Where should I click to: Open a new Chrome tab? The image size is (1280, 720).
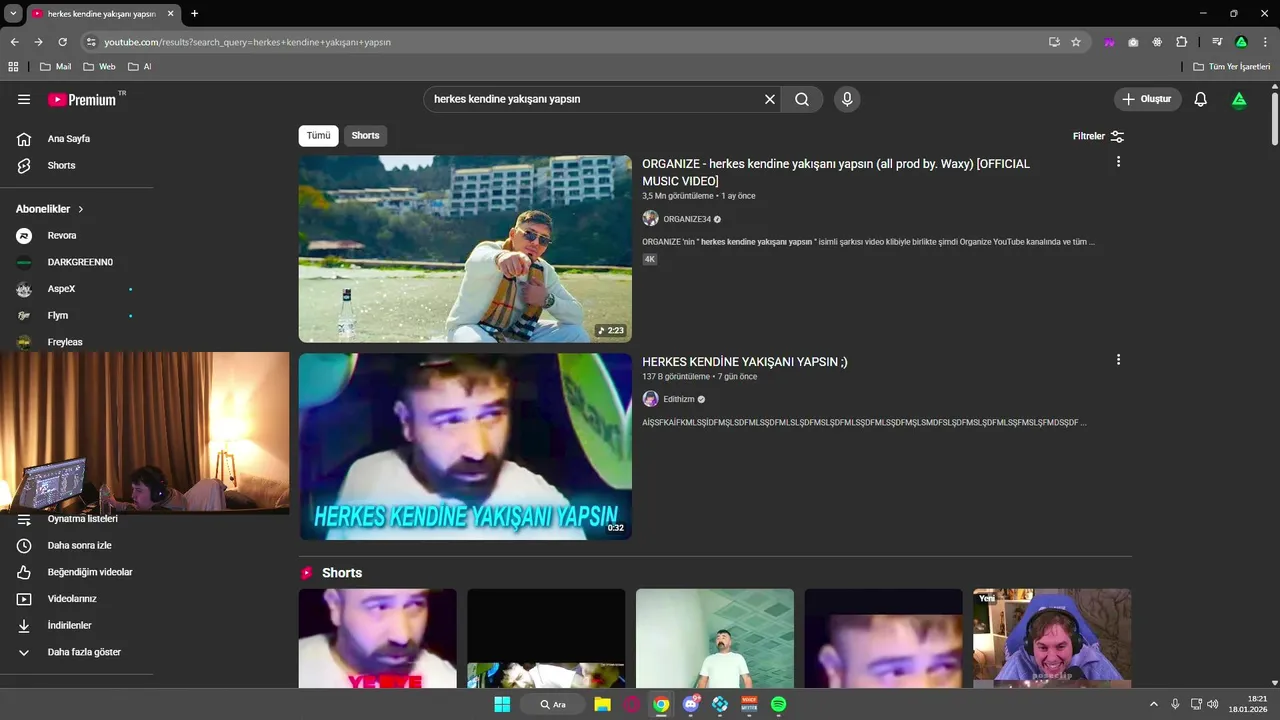click(195, 13)
